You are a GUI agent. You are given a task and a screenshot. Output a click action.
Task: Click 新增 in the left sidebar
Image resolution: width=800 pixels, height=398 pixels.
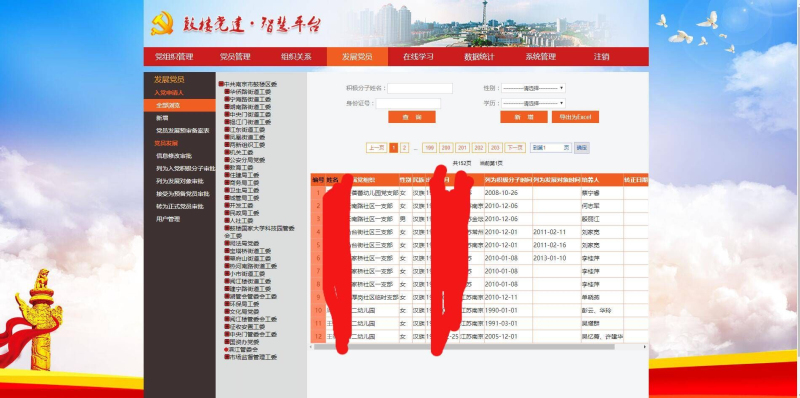pos(162,118)
